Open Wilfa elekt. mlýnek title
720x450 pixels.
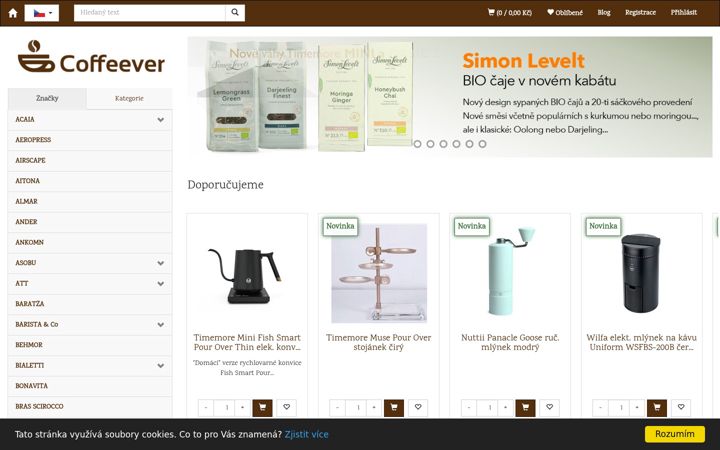coord(641,343)
